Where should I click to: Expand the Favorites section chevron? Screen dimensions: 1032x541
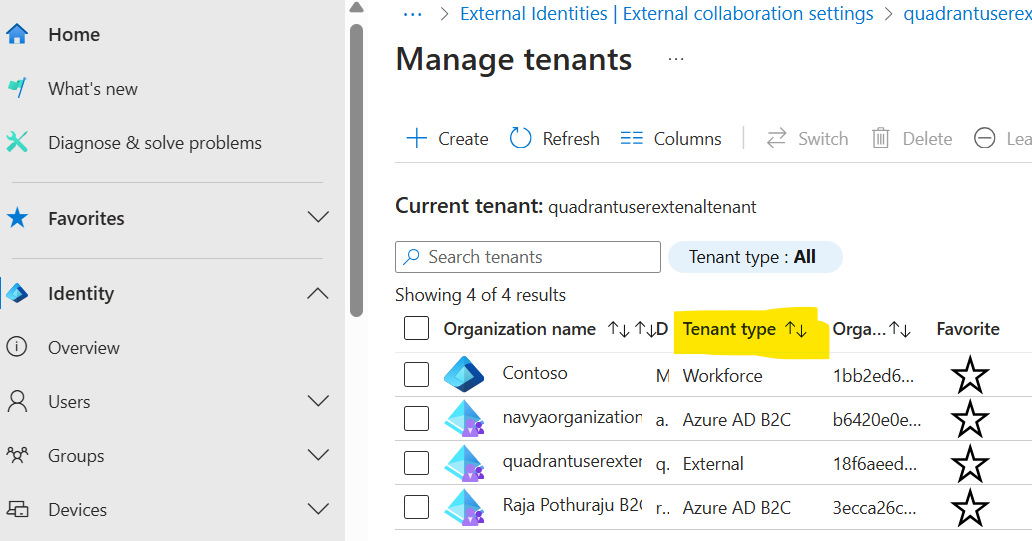click(x=319, y=217)
